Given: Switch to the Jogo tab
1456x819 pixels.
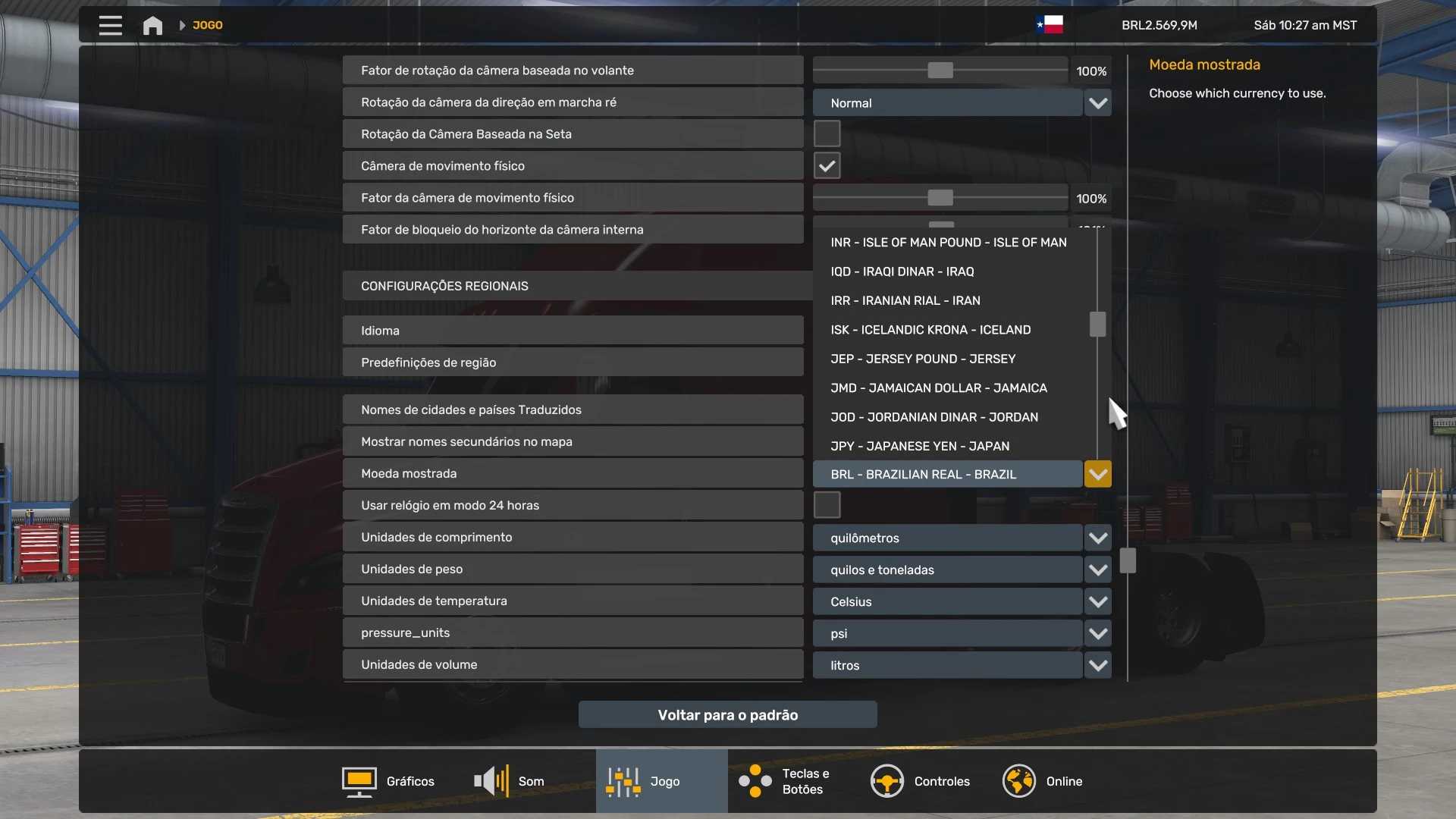Looking at the screenshot, I should pyautogui.click(x=661, y=781).
